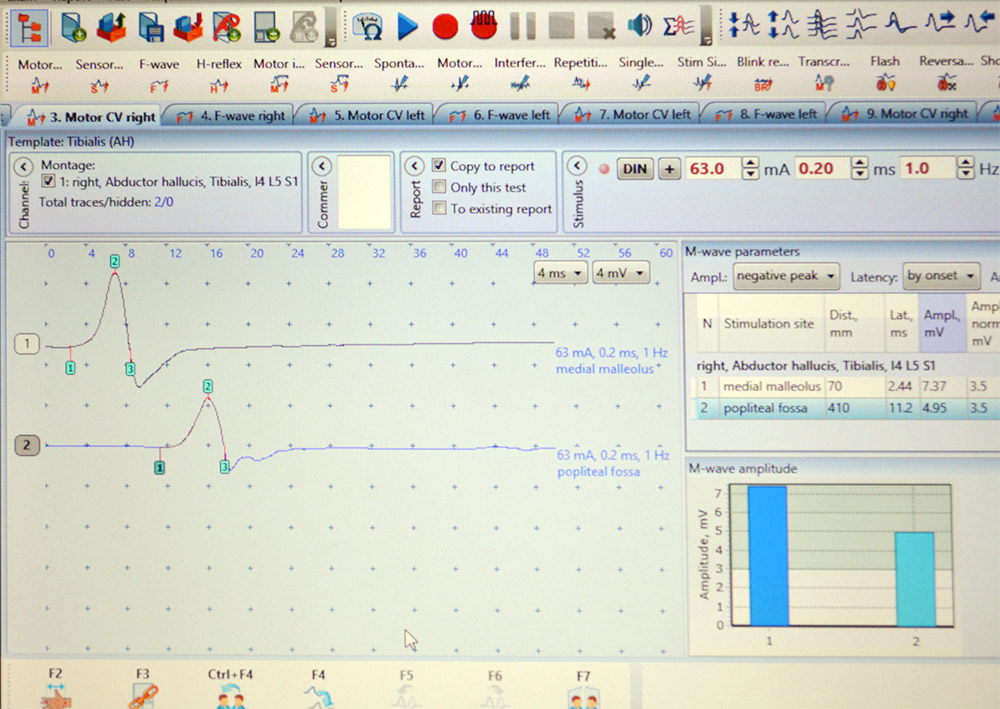Click the Ampl., mV column header
This screenshot has width=1000, height=709.
[x=942, y=323]
